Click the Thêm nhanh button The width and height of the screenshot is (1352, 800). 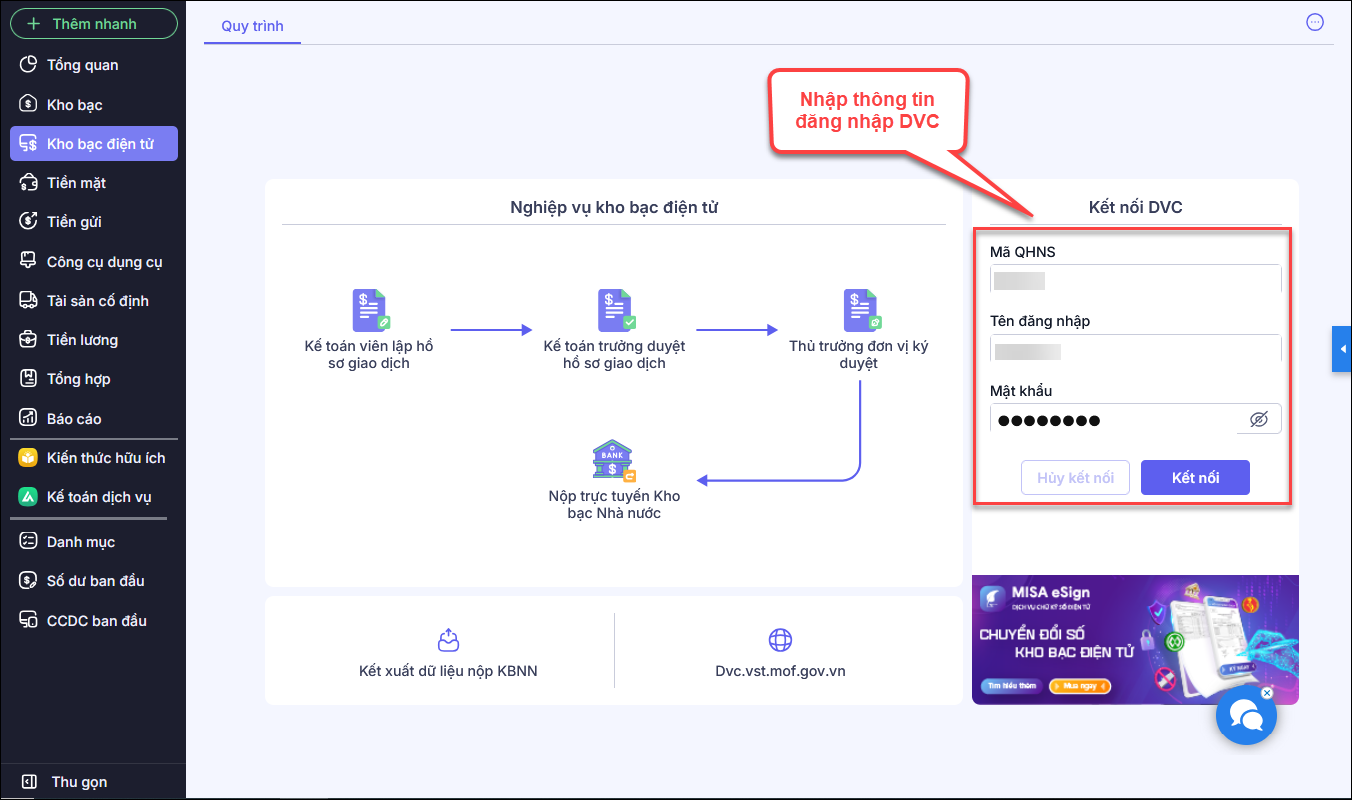pos(94,24)
